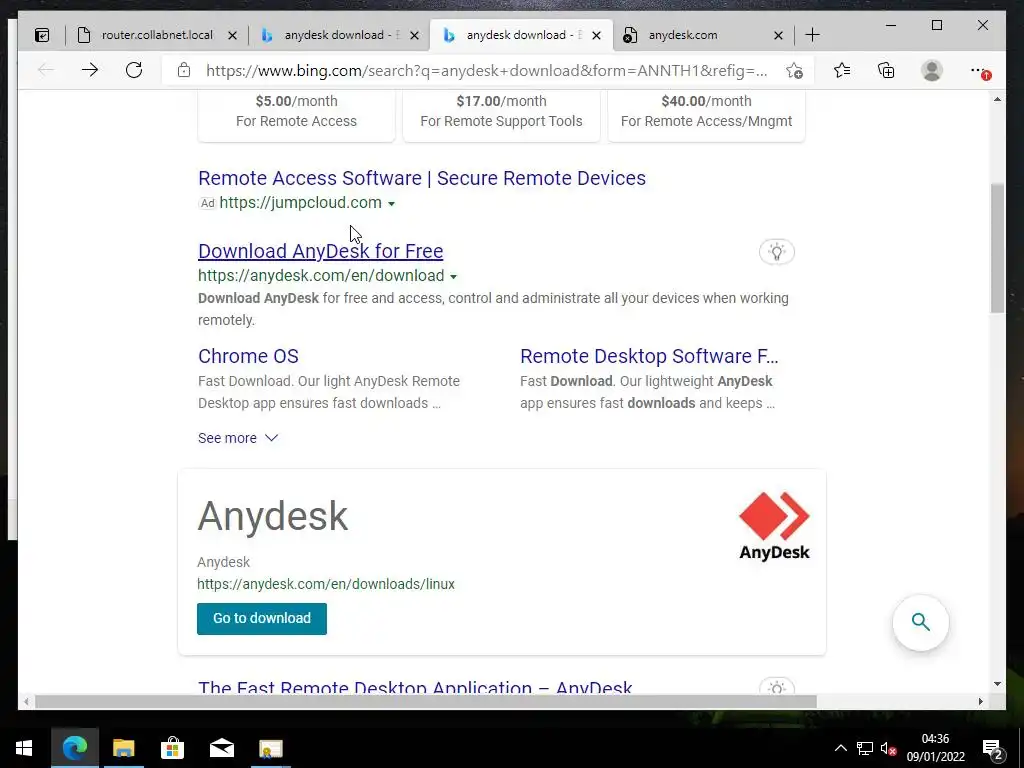Click the Go to download button
The image size is (1024, 768).
(262, 618)
